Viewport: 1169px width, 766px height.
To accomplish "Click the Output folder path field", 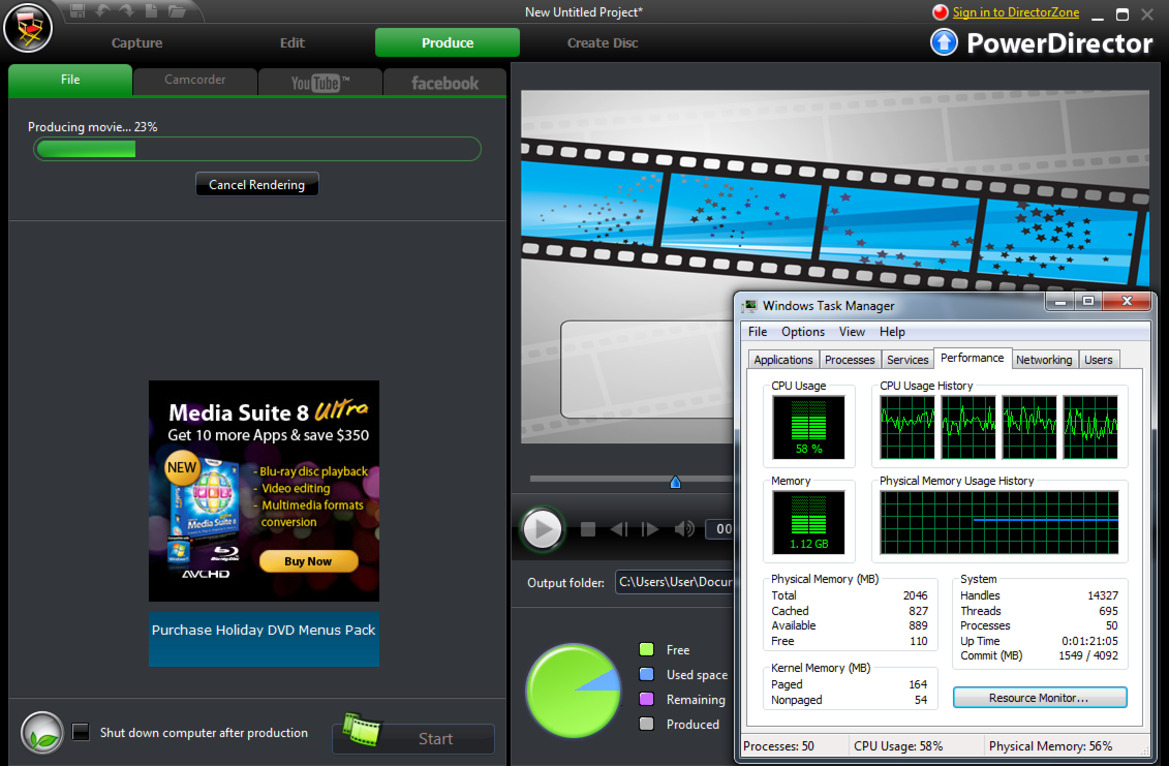I will pos(675,582).
